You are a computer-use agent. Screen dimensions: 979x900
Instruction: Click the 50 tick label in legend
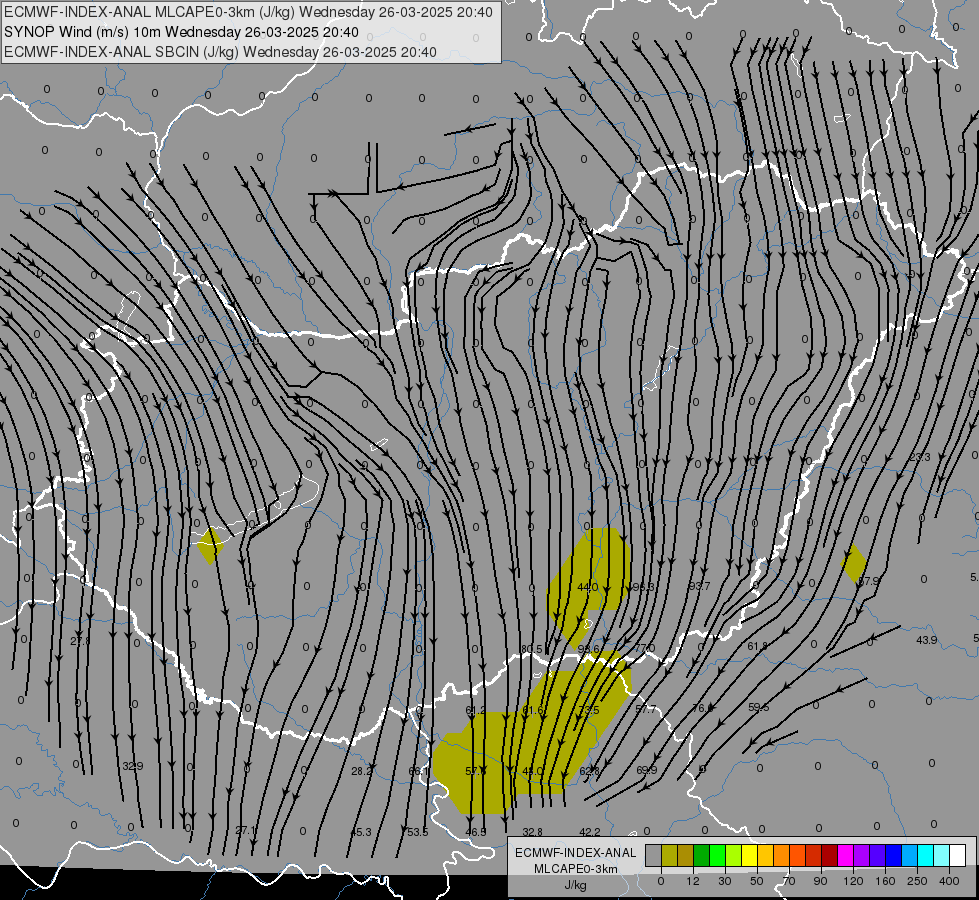757,881
